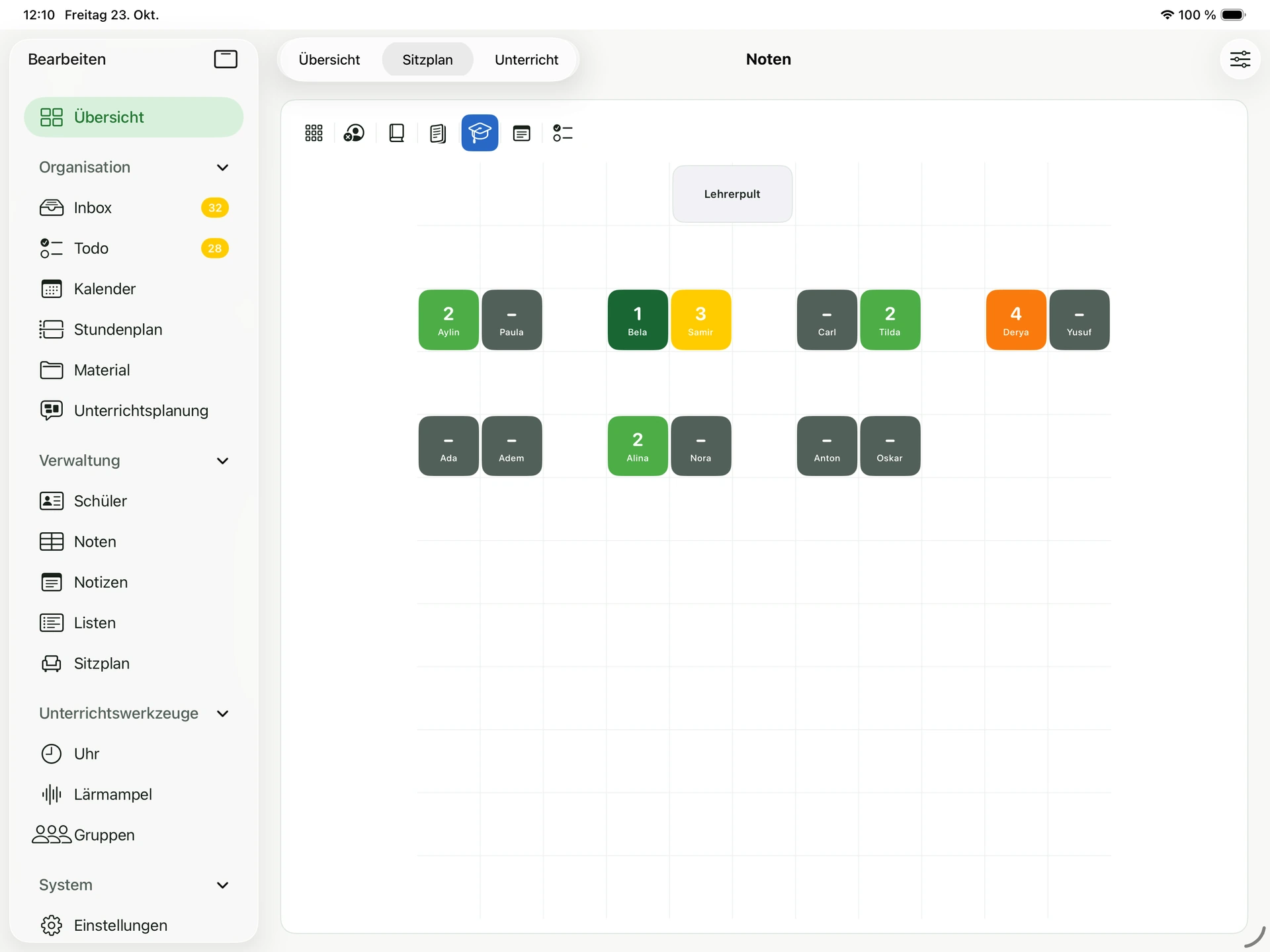Open Listen in the sidebar
The height and width of the screenshot is (952, 1270).
134,623
